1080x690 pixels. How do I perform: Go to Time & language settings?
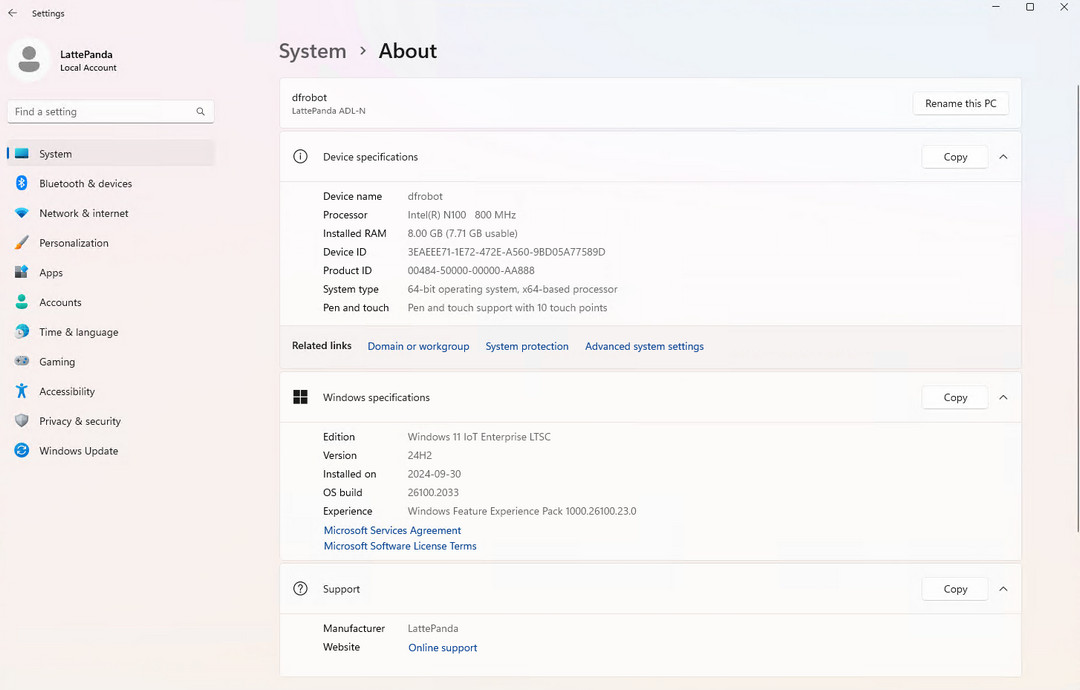[x=78, y=332]
